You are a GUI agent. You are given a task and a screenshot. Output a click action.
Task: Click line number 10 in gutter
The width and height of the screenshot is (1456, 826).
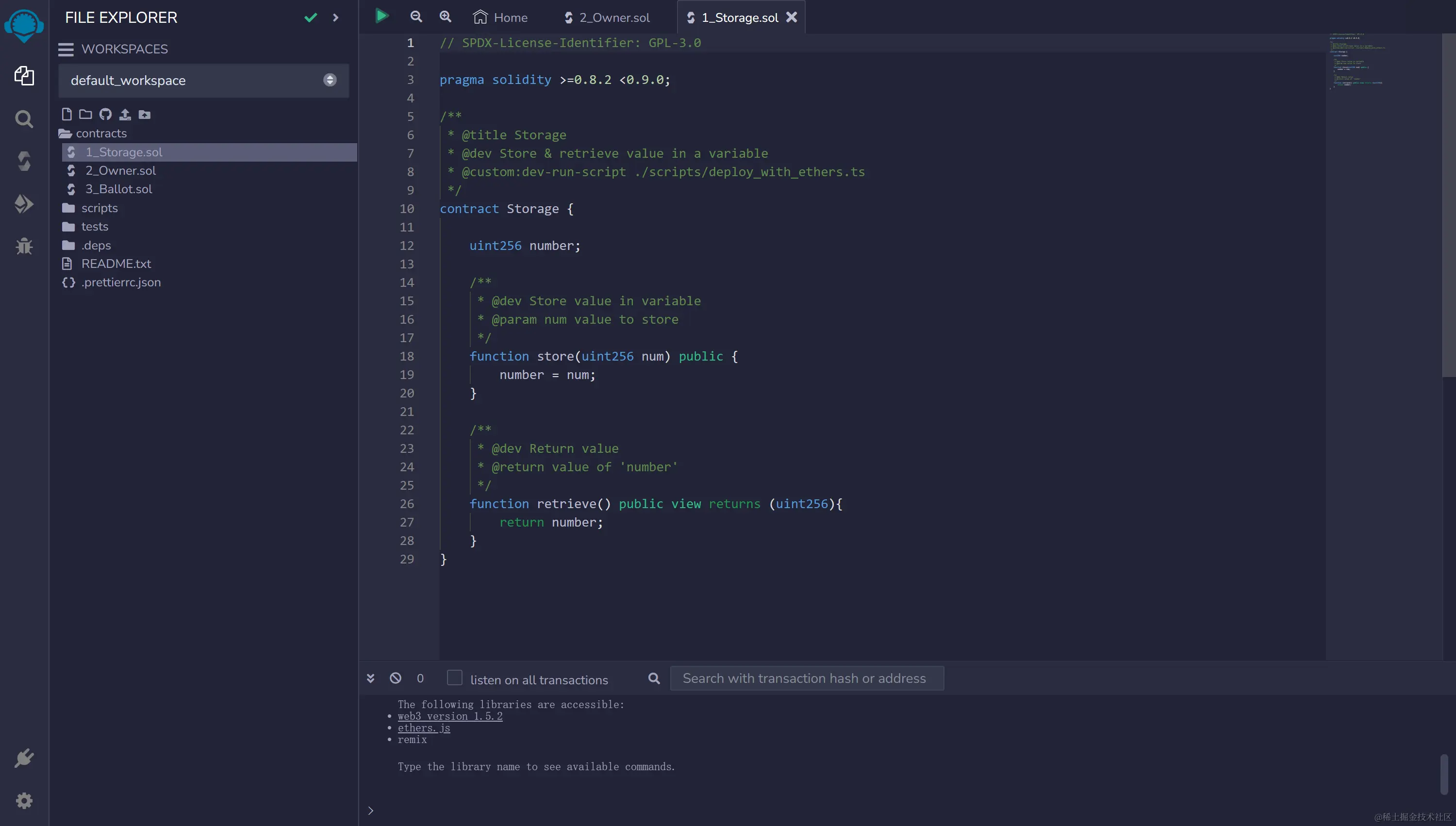click(x=407, y=209)
